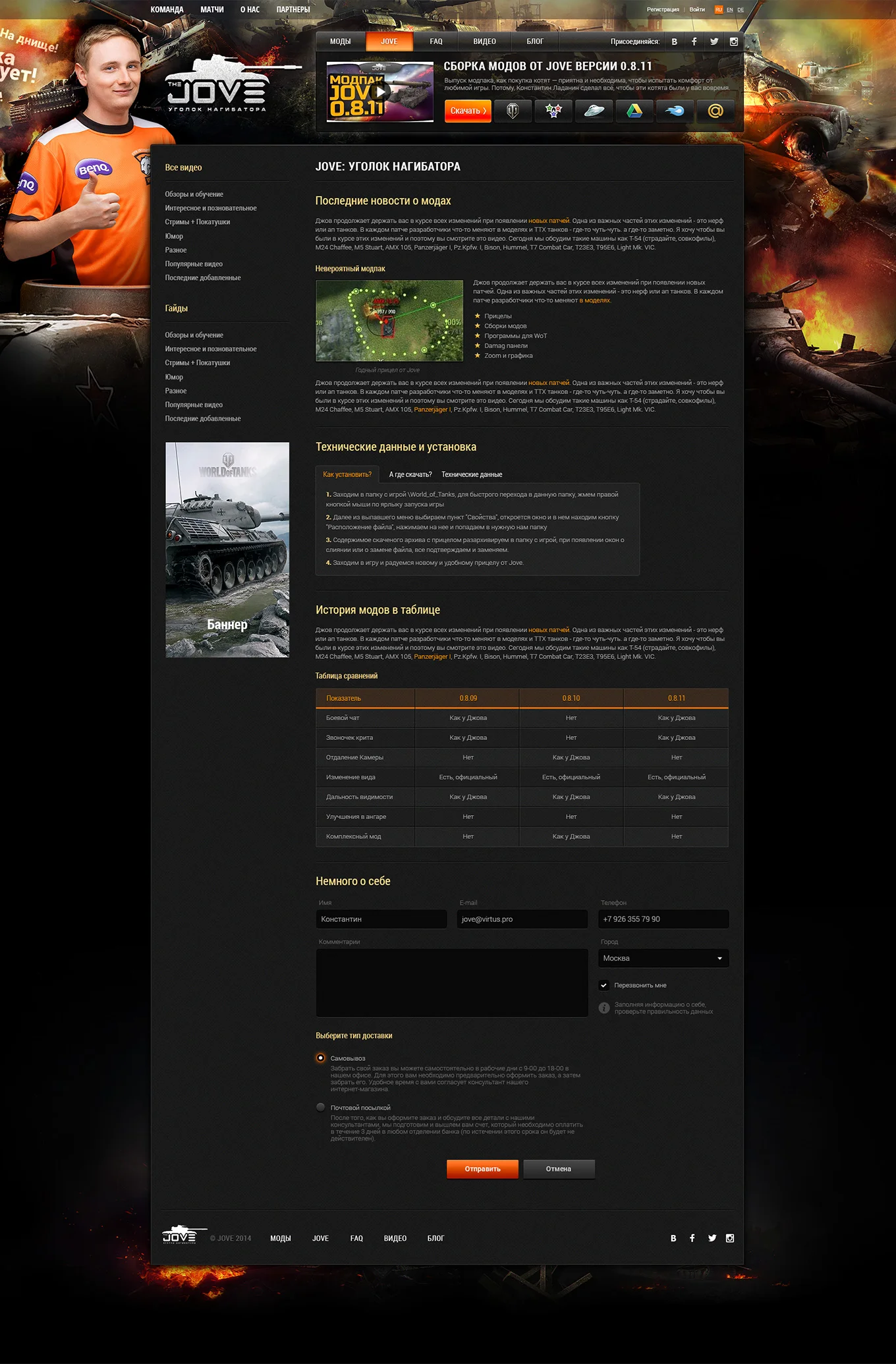Screen dimensions: 896x1364
Task: Toggle the Перезвонить мне checkbox
Action: coord(603,985)
